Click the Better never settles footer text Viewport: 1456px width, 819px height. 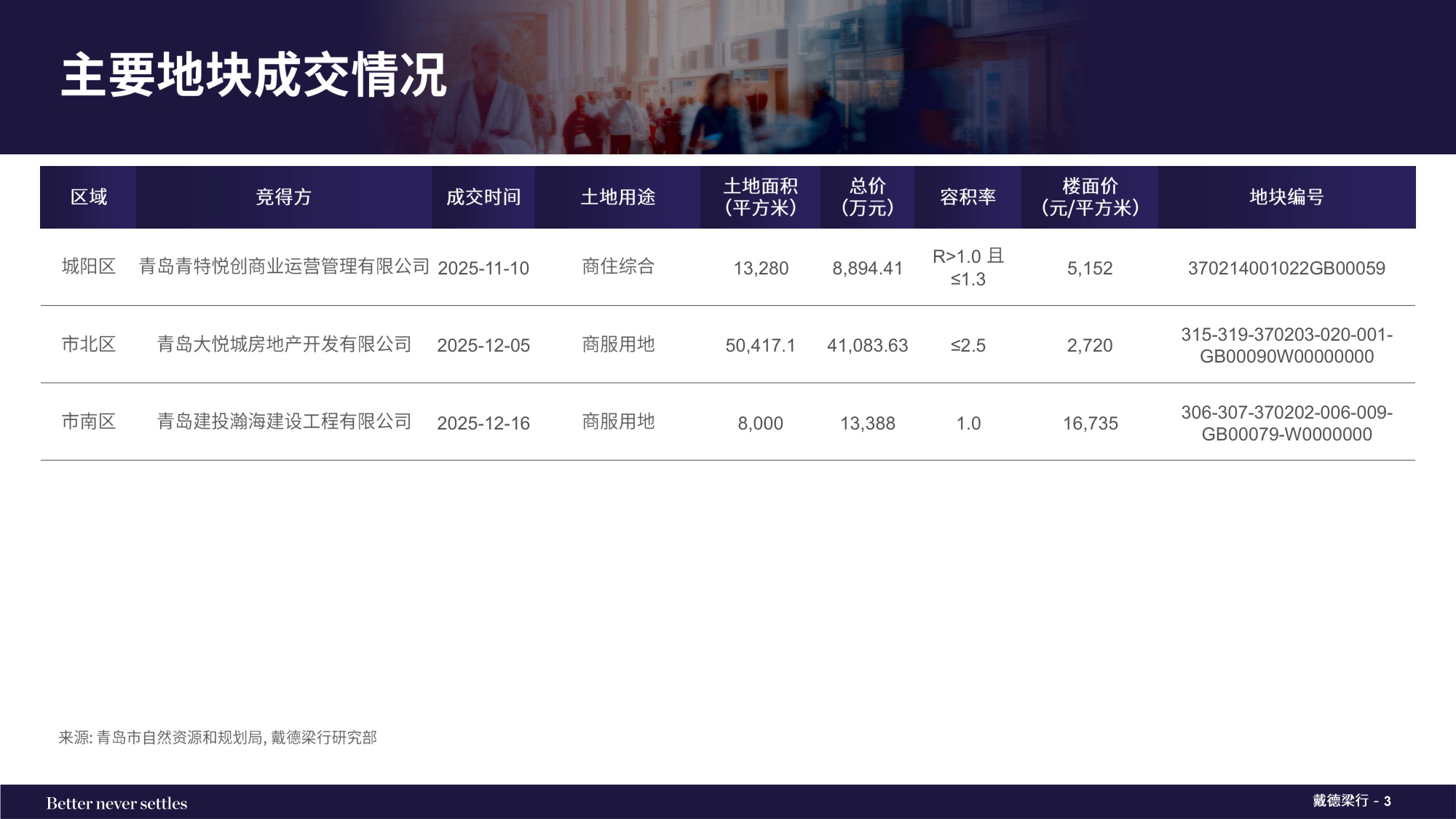pyautogui.click(x=116, y=803)
